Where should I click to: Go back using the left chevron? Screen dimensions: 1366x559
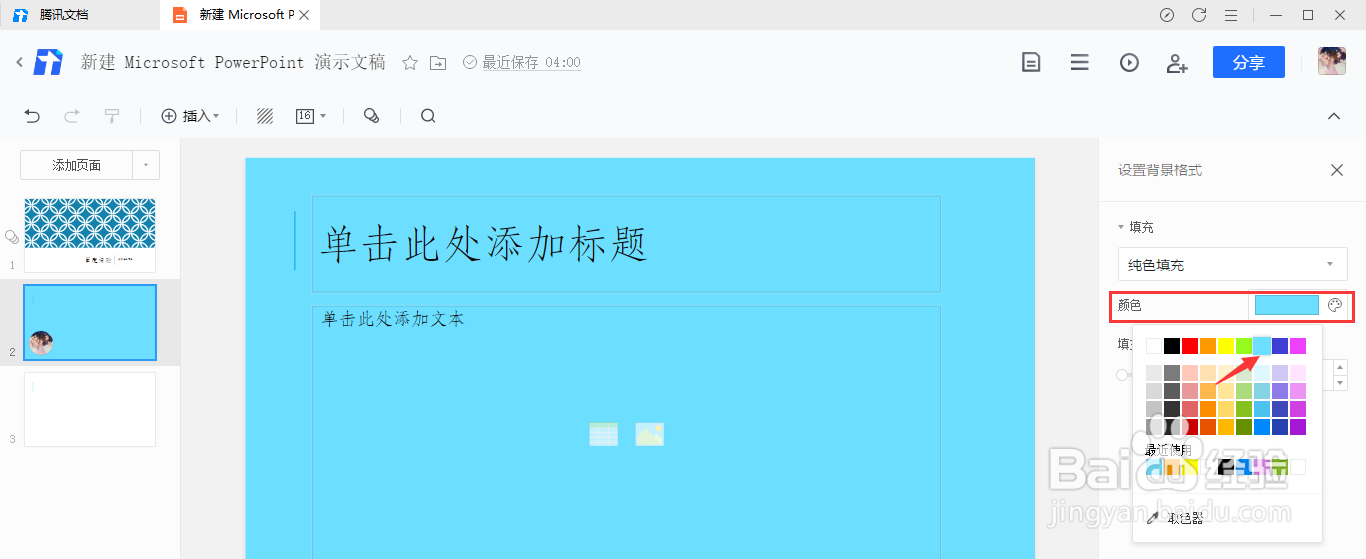tap(19, 62)
